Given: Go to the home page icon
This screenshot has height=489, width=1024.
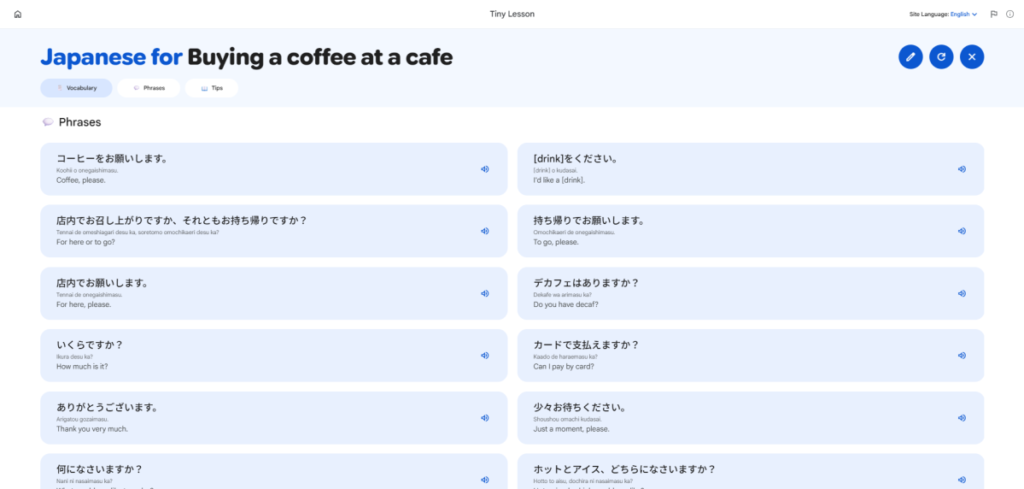Looking at the screenshot, I should pyautogui.click(x=17, y=14).
